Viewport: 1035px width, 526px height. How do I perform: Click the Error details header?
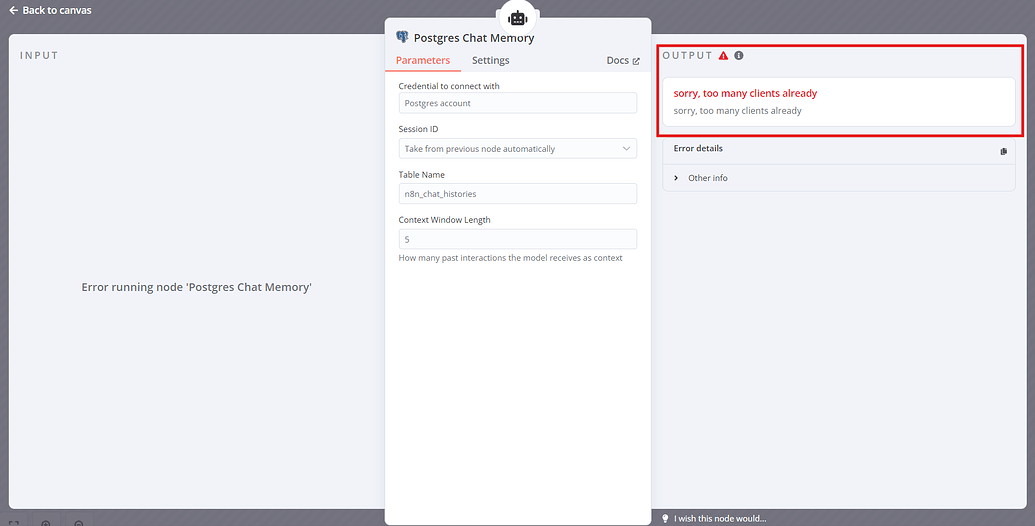698,148
